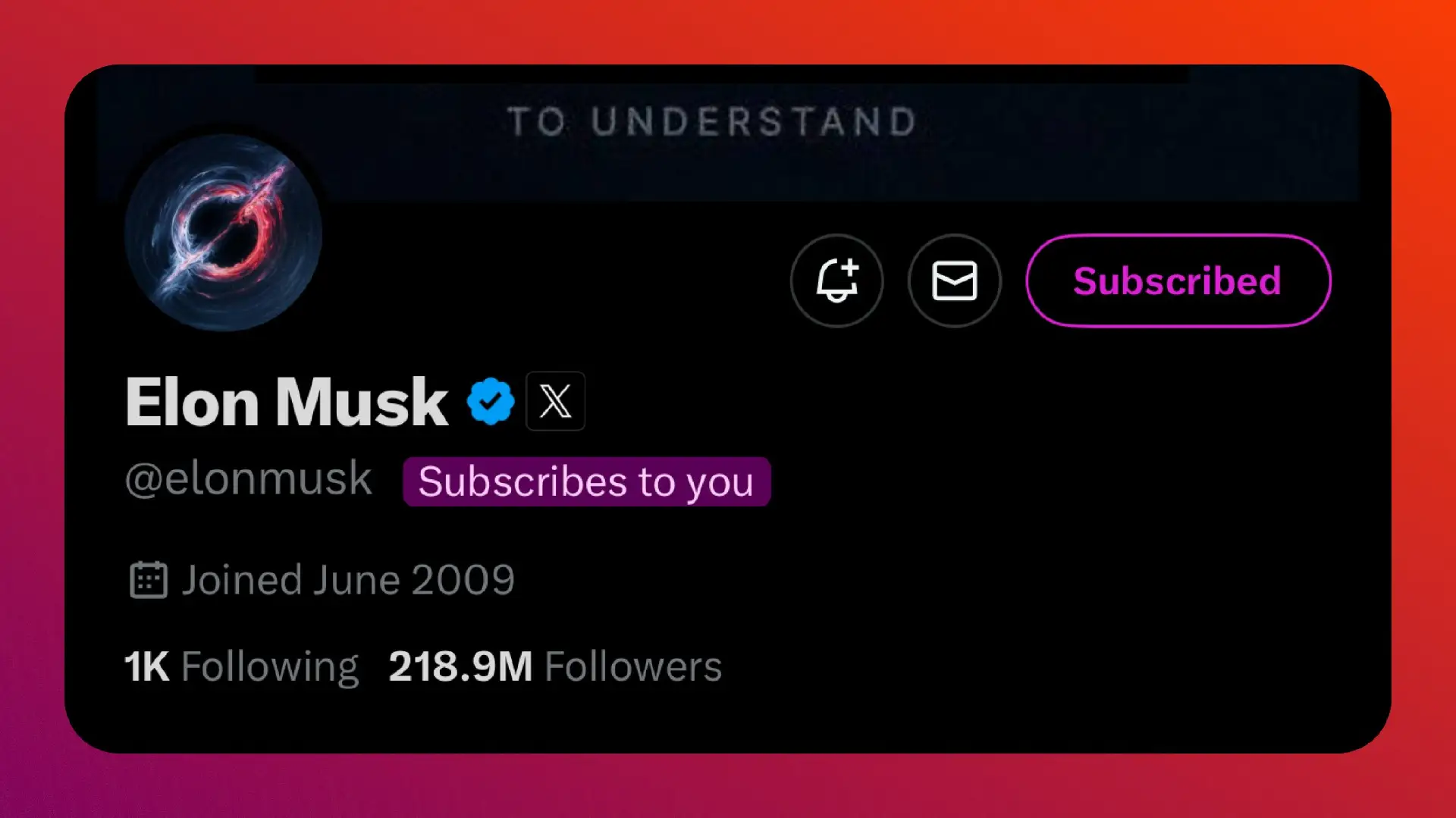Click the @elonmusk handle
Image resolution: width=1456 pixels, height=818 pixels.
[249, 479]
